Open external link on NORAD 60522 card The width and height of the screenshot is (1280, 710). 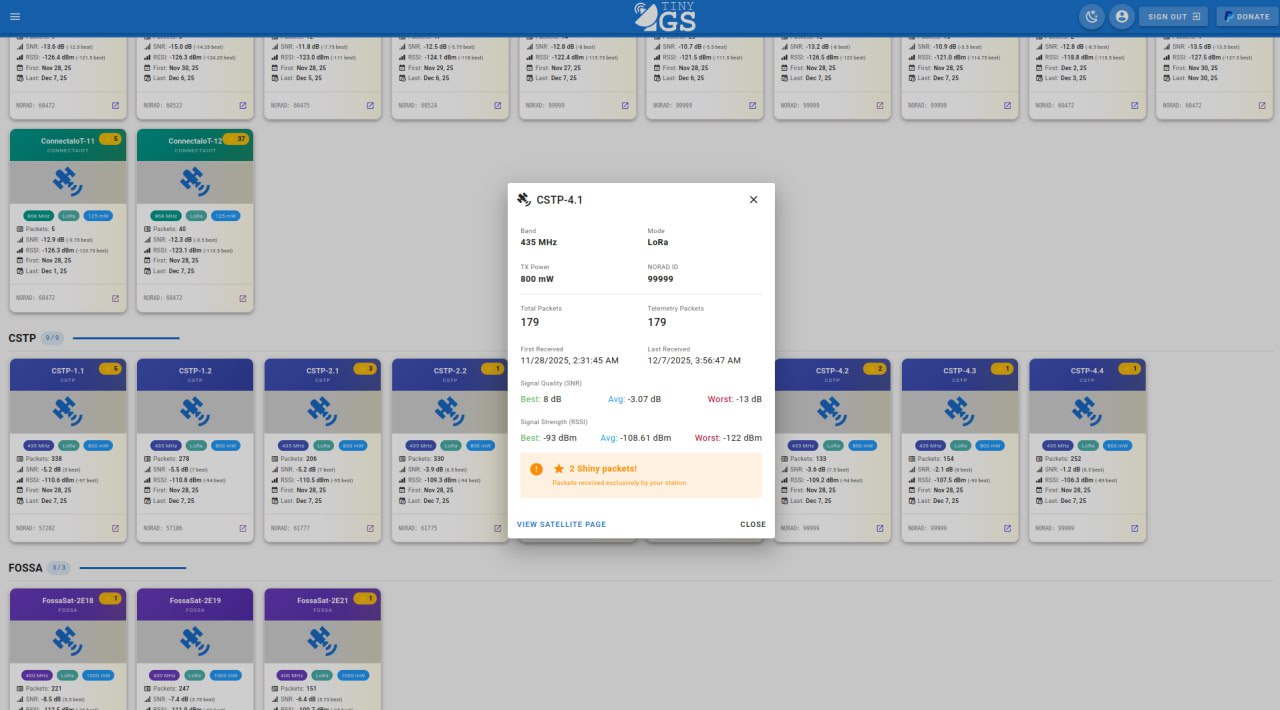click(242, 105)
